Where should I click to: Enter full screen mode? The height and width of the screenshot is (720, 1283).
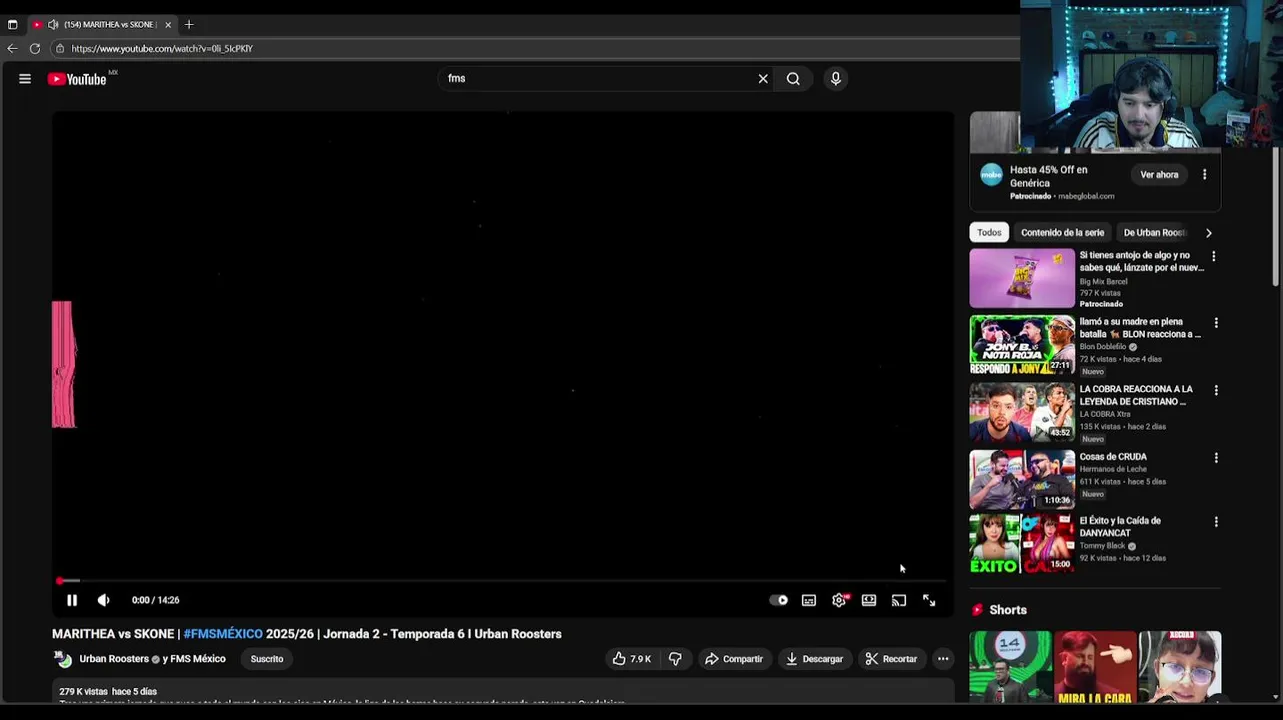click(929, 600)
